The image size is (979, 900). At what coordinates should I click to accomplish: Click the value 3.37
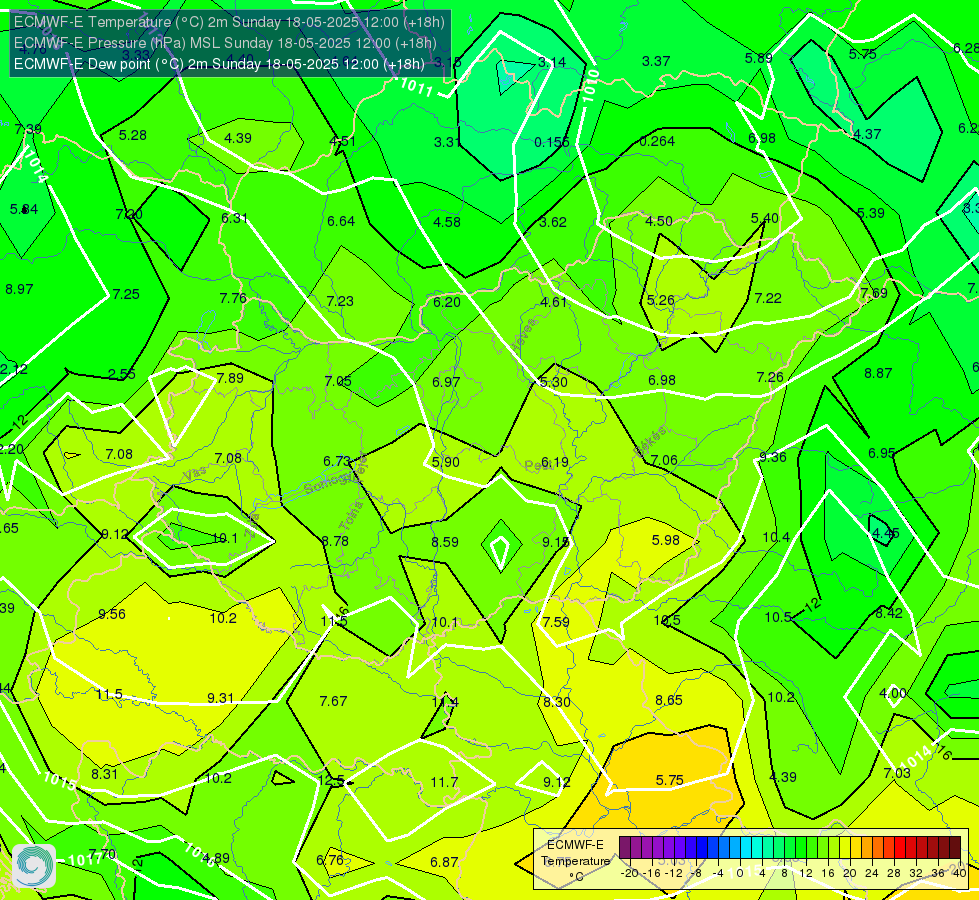656,61
